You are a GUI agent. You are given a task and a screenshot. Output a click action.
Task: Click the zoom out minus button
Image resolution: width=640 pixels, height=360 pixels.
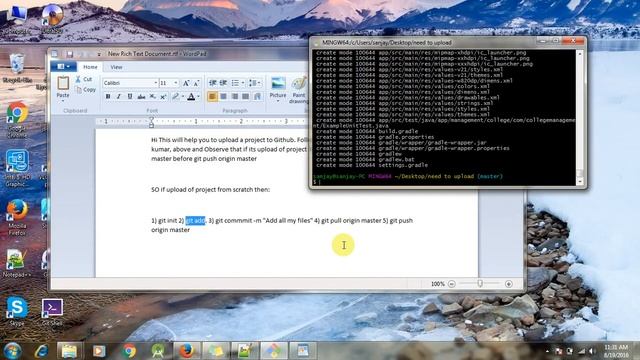click(451, 284)
